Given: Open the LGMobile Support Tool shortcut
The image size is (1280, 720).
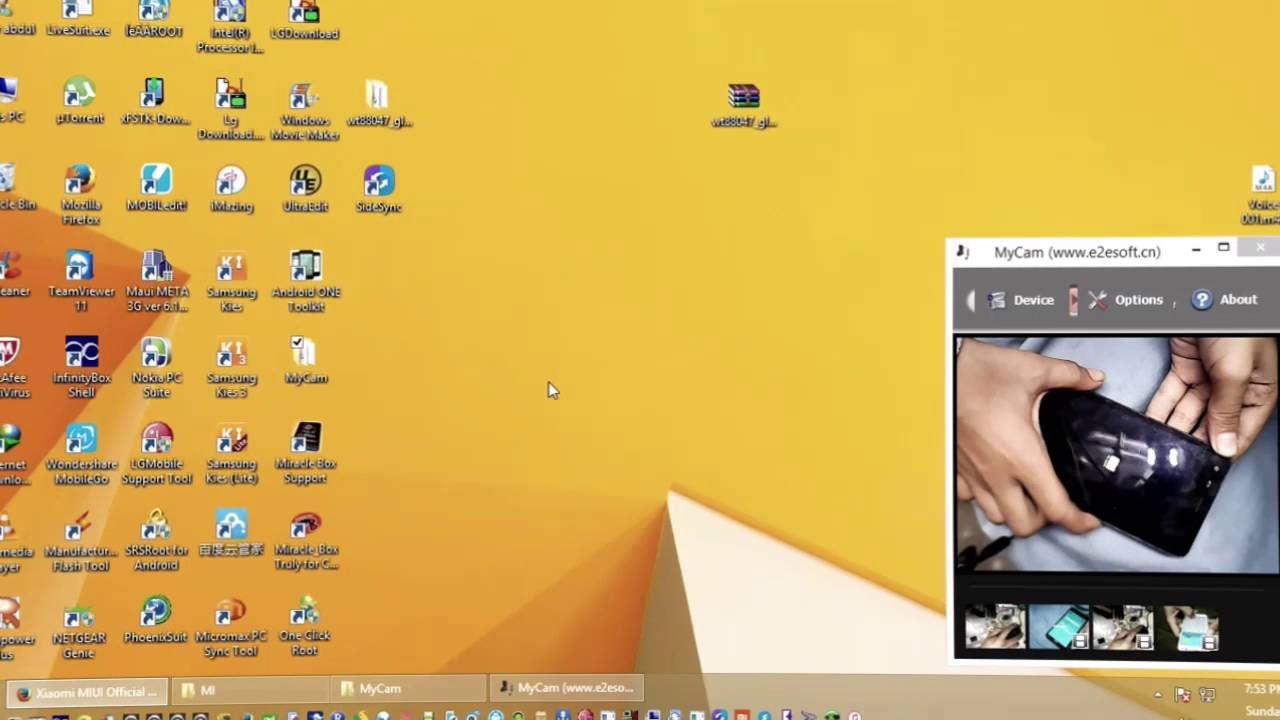Looking at the screenshot, I should pos(156,455).
